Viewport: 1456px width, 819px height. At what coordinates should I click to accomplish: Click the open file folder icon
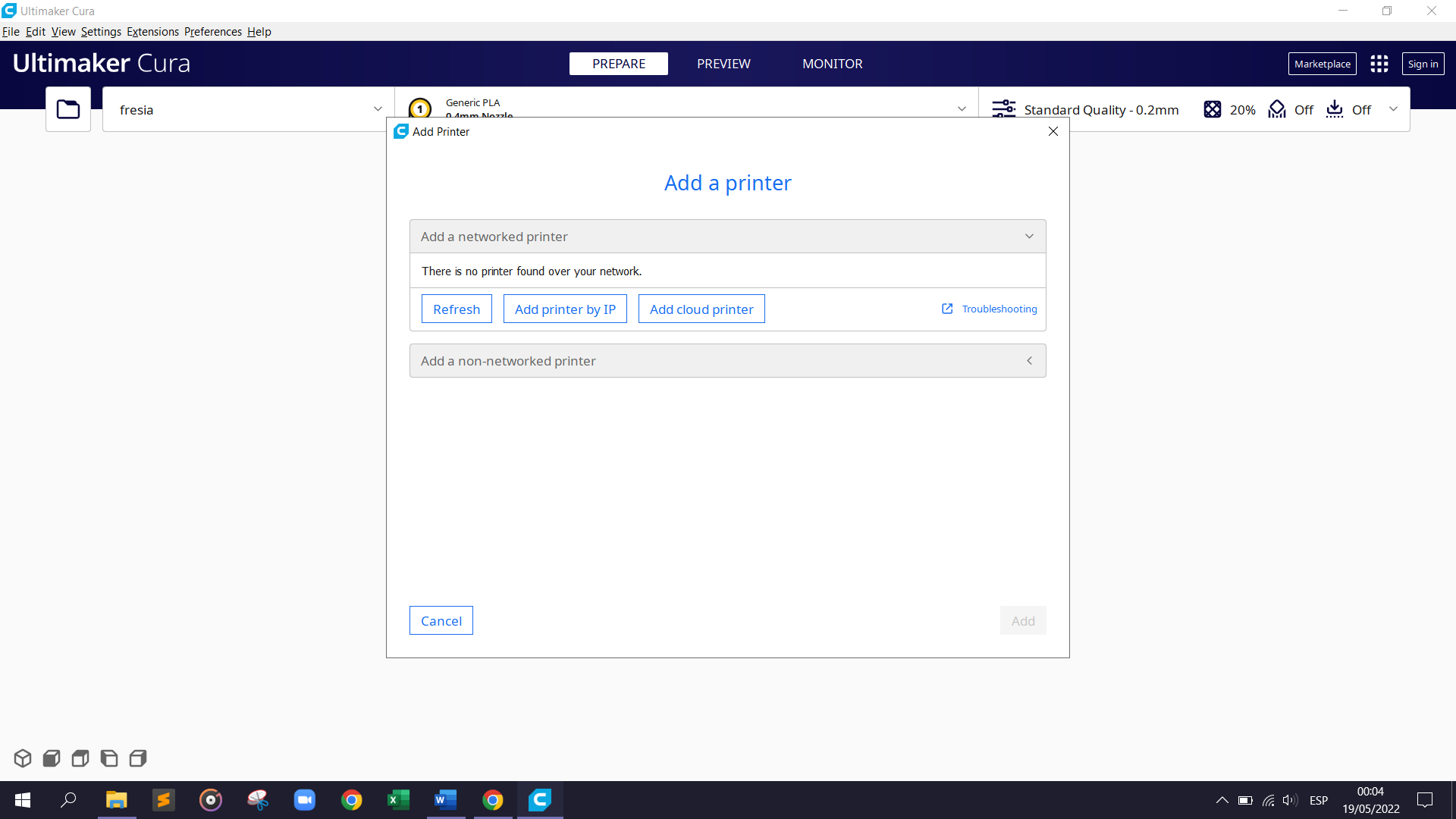[68, 109]
